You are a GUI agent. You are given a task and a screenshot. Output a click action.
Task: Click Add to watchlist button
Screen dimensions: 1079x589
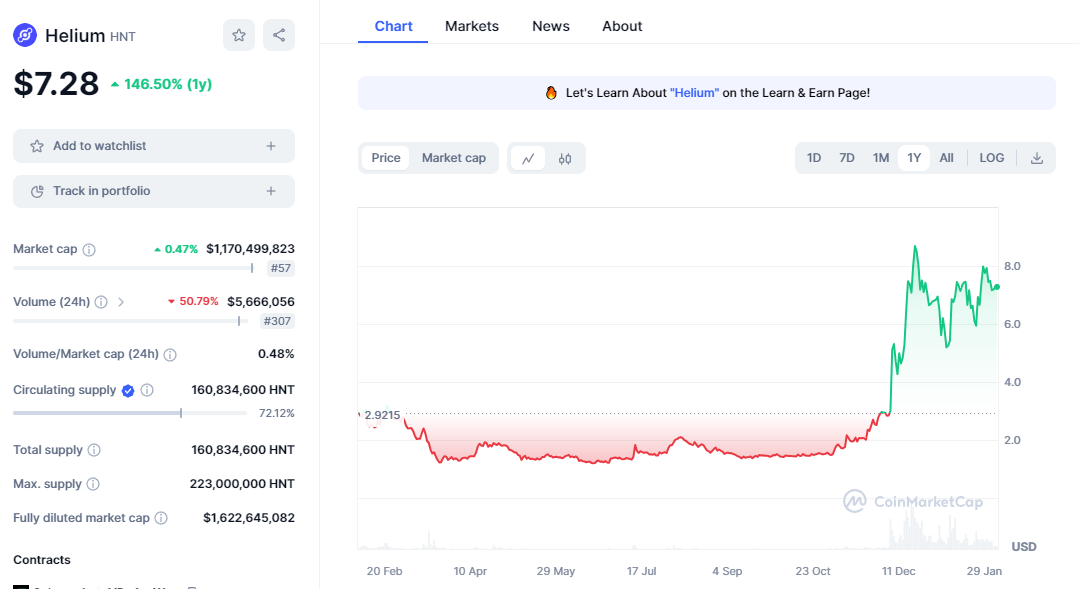click(x=154, y=146)
